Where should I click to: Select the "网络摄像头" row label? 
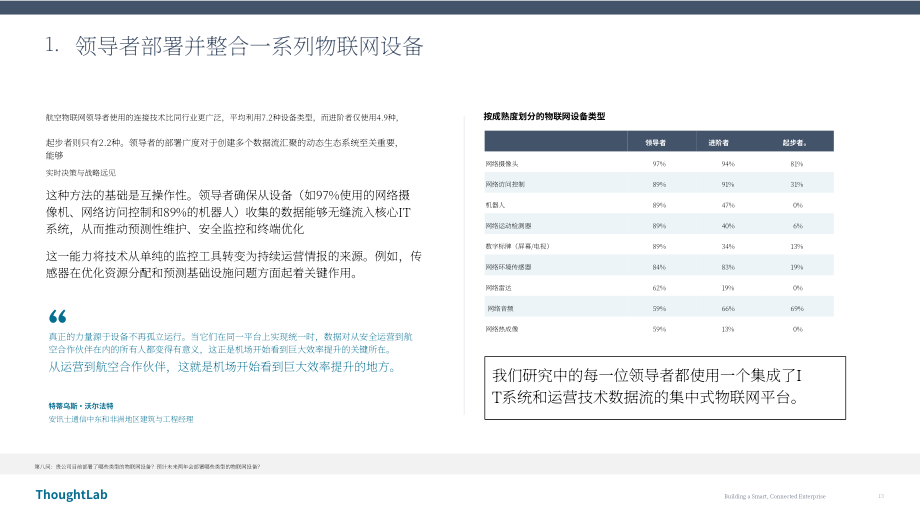coord(502,164)
